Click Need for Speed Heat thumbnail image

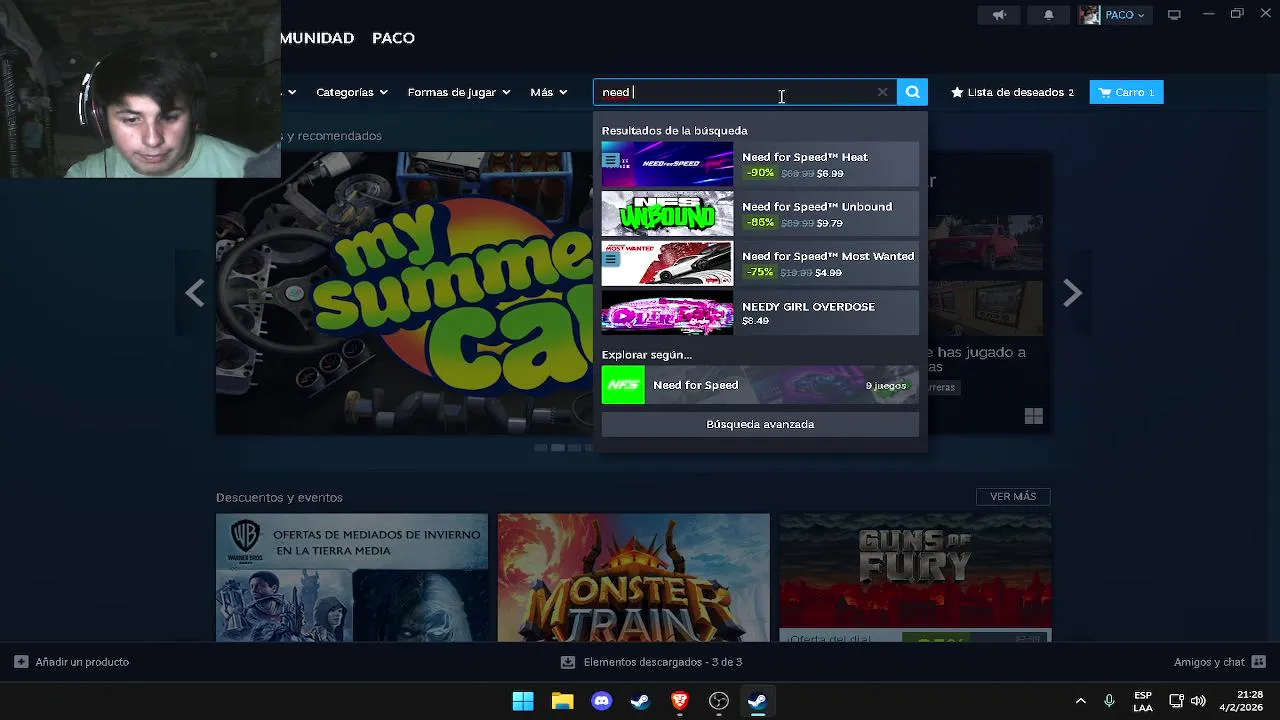[667, 165]
